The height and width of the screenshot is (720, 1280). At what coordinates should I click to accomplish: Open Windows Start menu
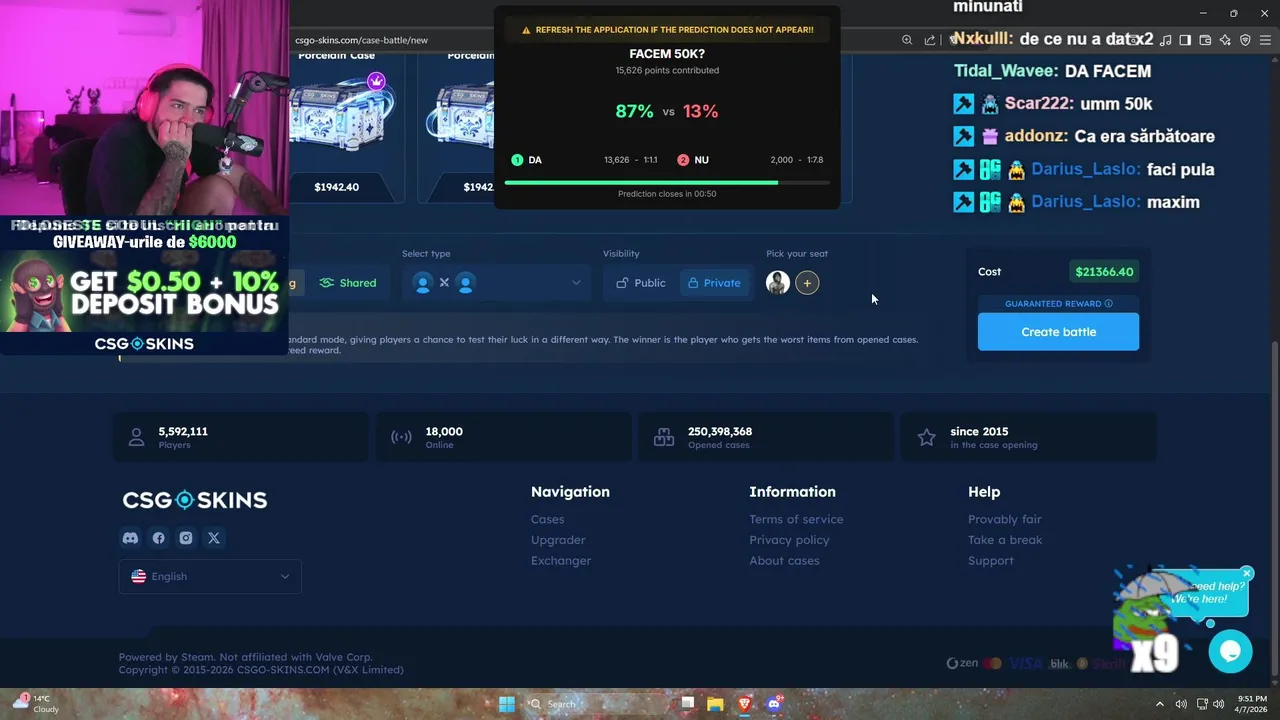point(507,704)
